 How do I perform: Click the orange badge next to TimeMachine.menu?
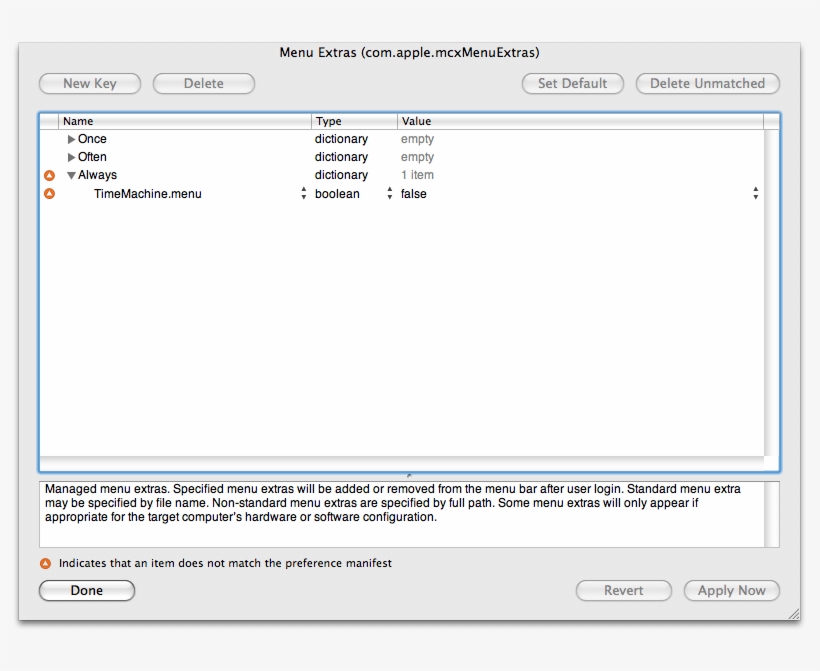pos(49,194)
